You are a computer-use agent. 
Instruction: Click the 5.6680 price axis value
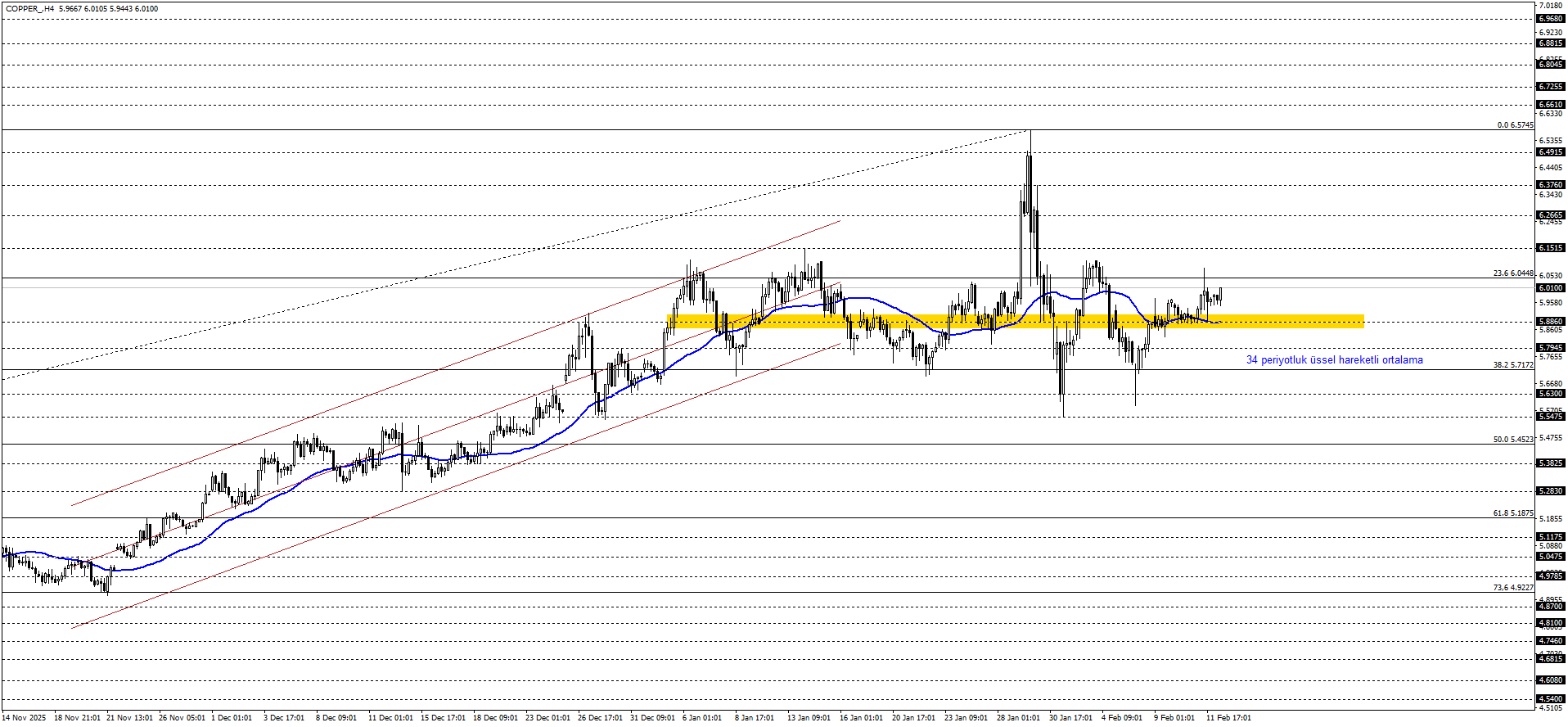[x=1551, y=384]
